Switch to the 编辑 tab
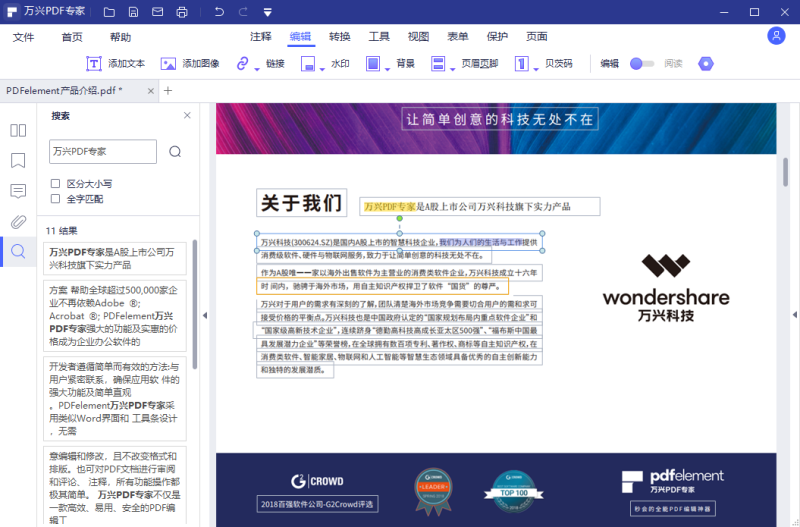 [300, 36]
